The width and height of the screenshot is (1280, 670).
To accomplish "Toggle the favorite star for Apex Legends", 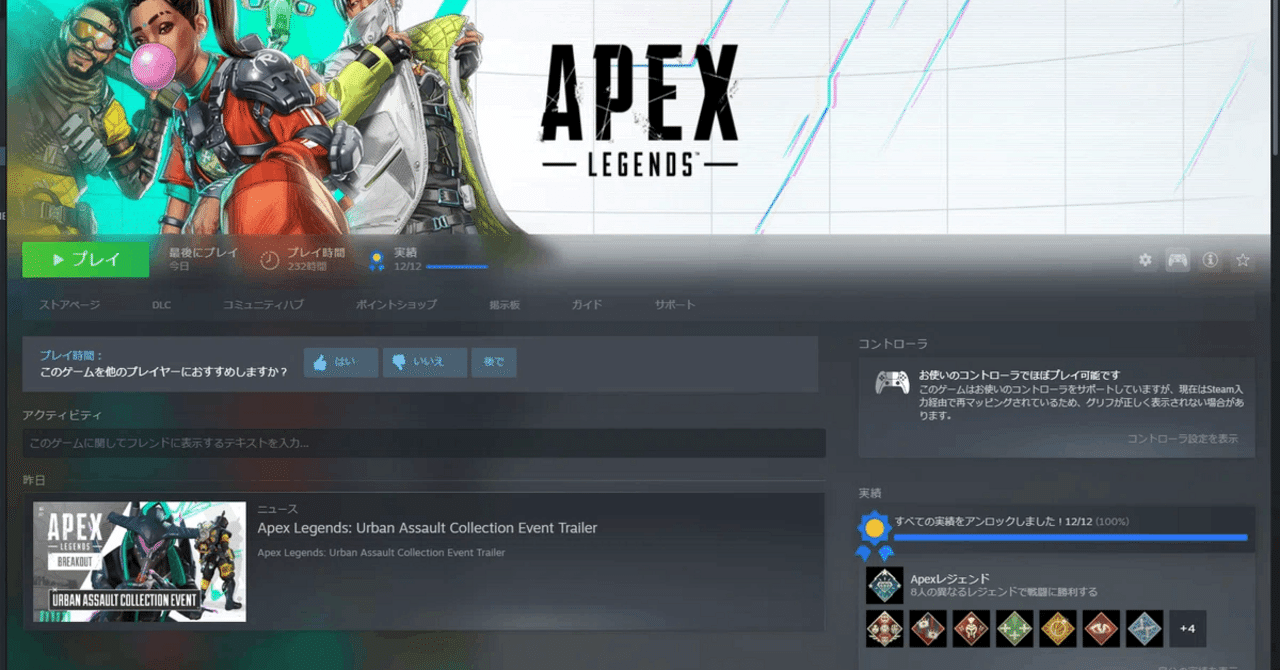I will 1242,259.
